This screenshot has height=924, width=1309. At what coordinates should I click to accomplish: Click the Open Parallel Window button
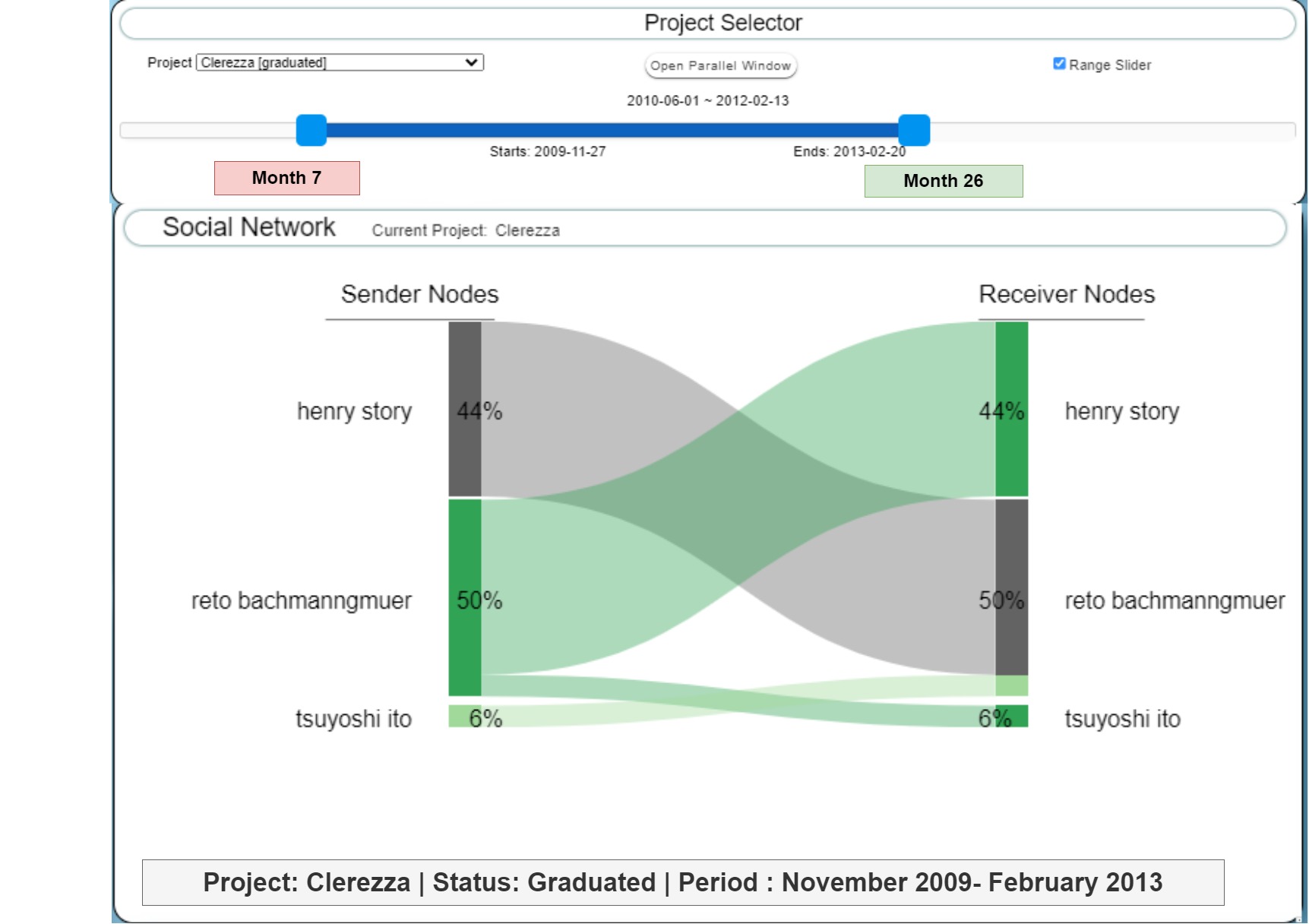[x=720, y=65]
